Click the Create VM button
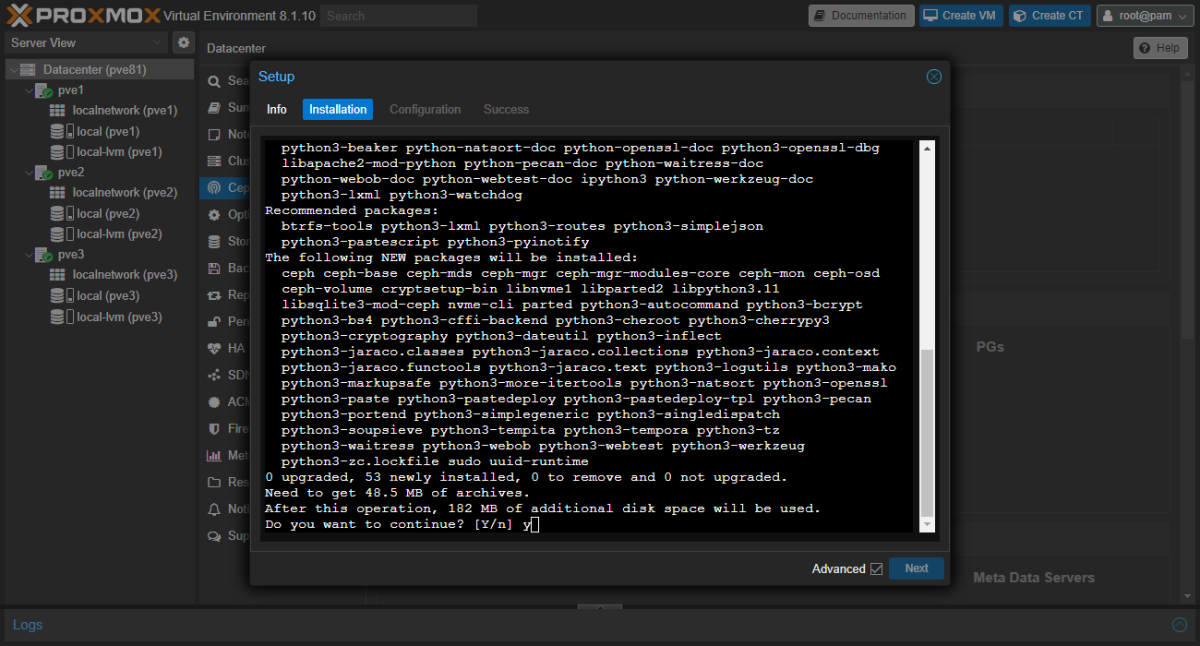The image size is (1200, 646). [961, 15]
